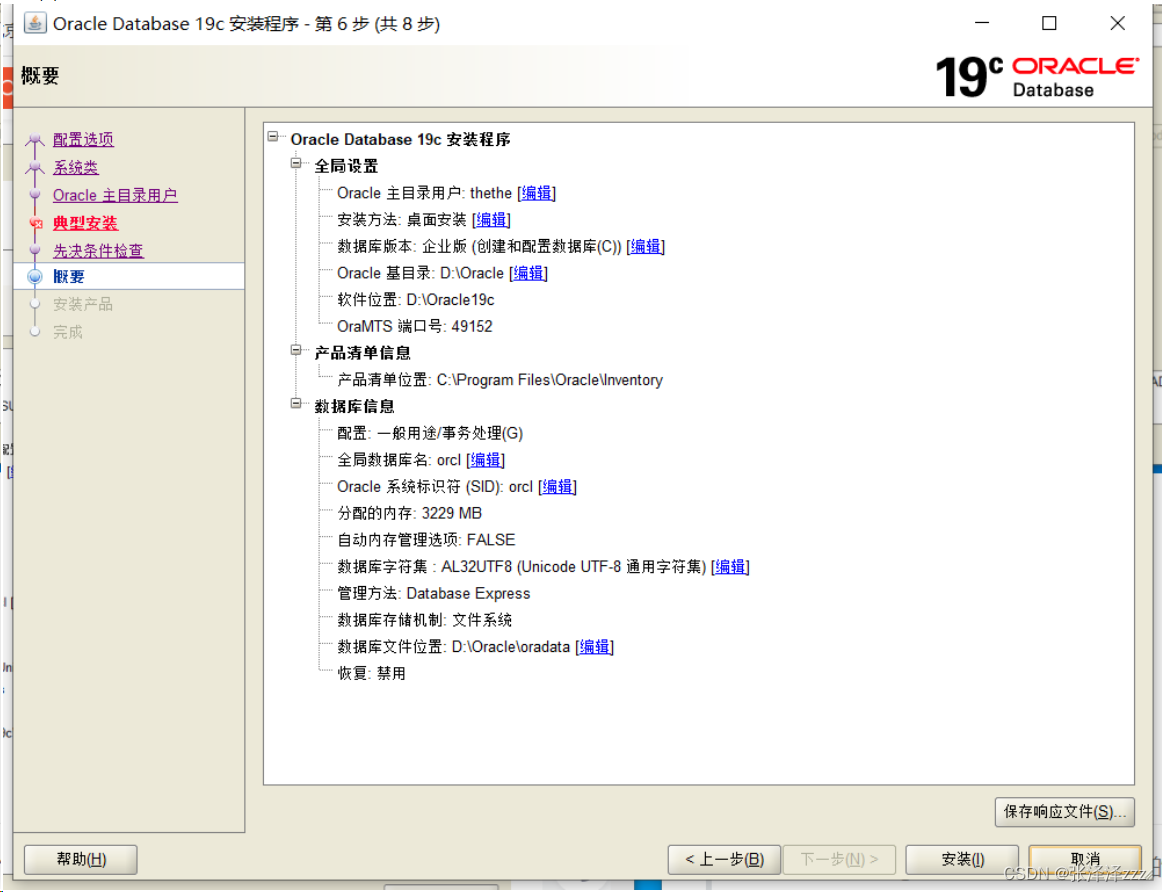1162x892 pixels.
Task: Edit the Oracle 基目录 D:\Oracle setting
Action: click(x=528, y=273)
